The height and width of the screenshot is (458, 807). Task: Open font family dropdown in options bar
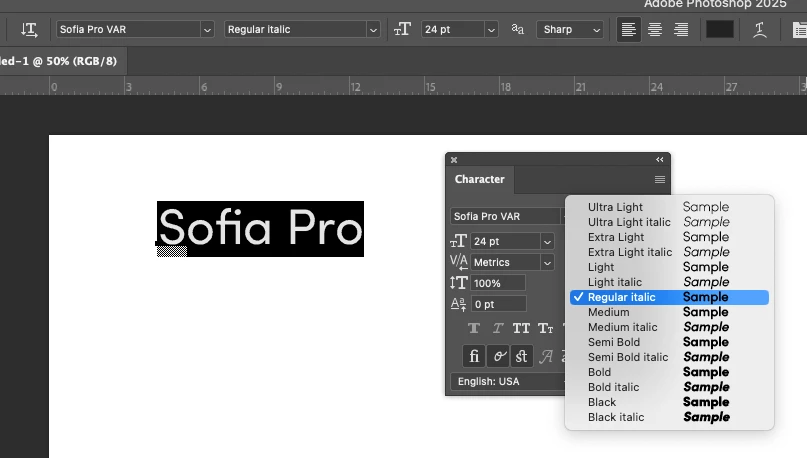207,30
